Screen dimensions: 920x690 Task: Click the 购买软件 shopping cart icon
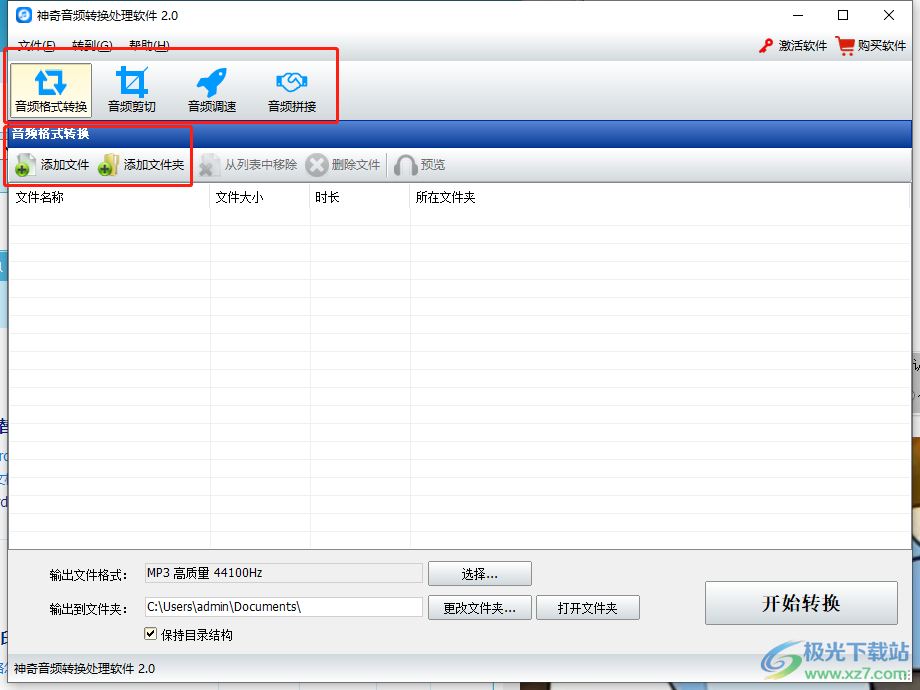tap(845, 45)
